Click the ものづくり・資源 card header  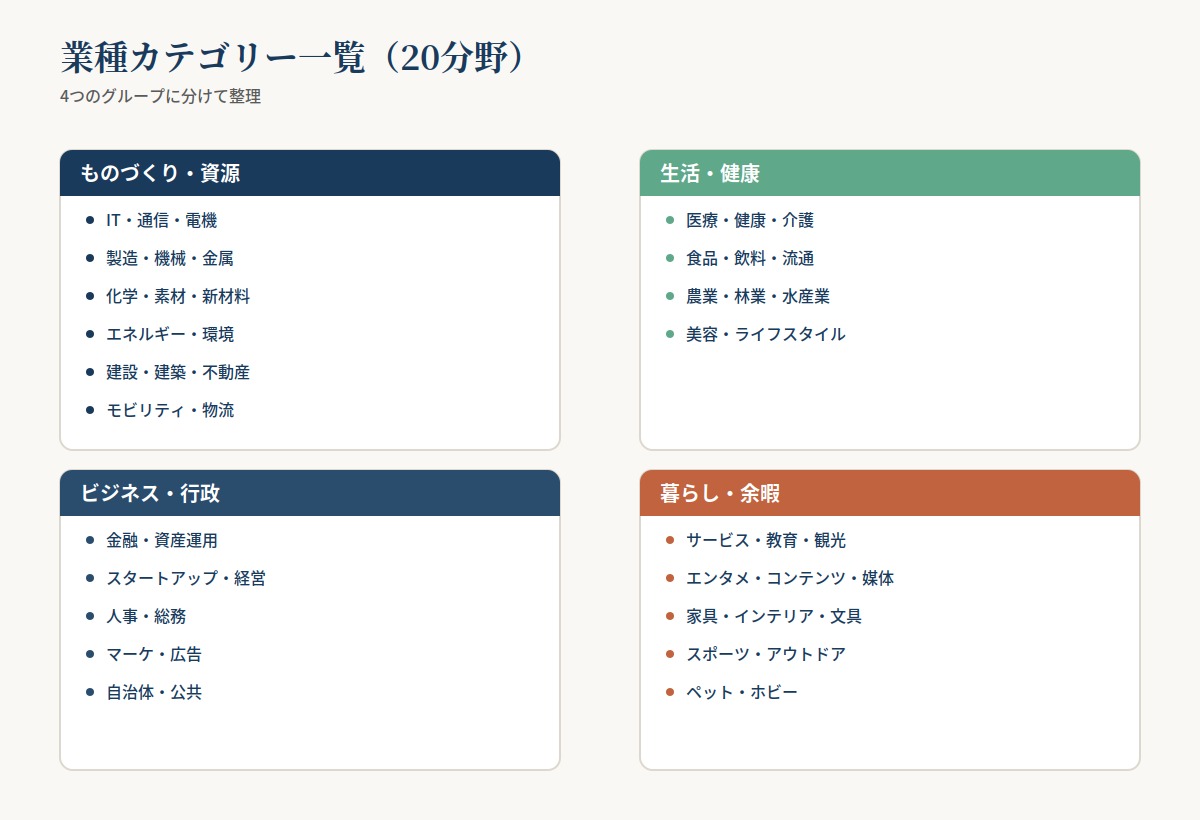pyautogui.click(x=310, y=173)
